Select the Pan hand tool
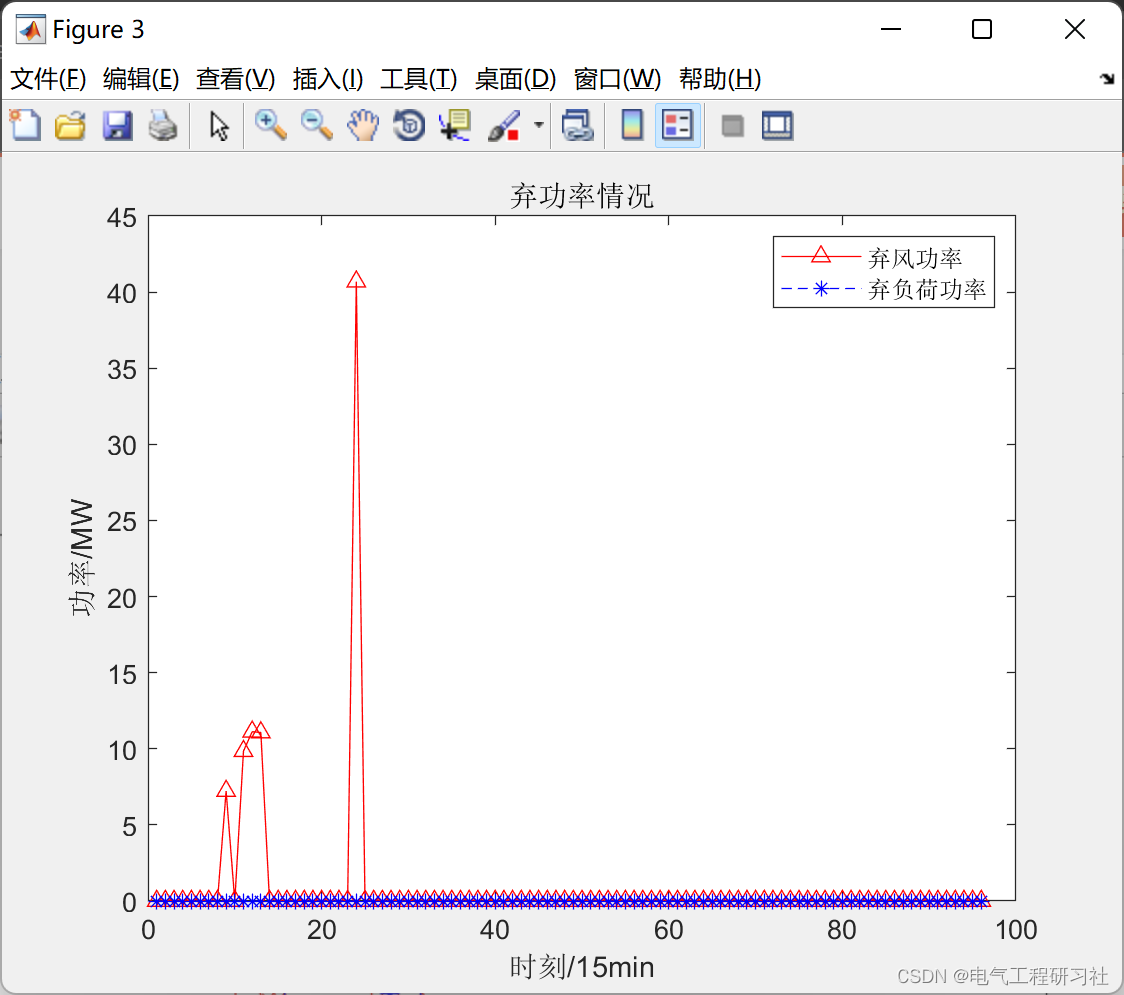The width and height of the screenshot is (1124, 995). click(x=363, y=125)
